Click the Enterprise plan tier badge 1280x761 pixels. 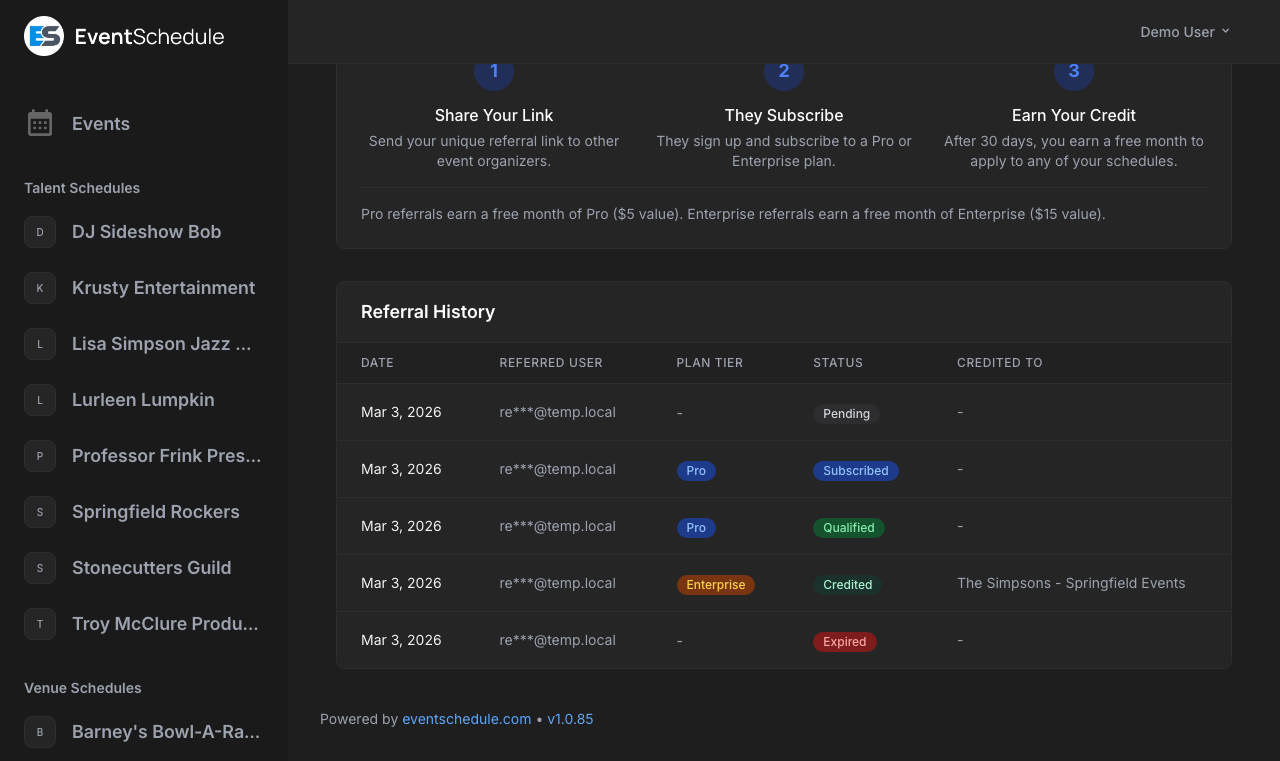pyautogui.click(x=716, y=584)
